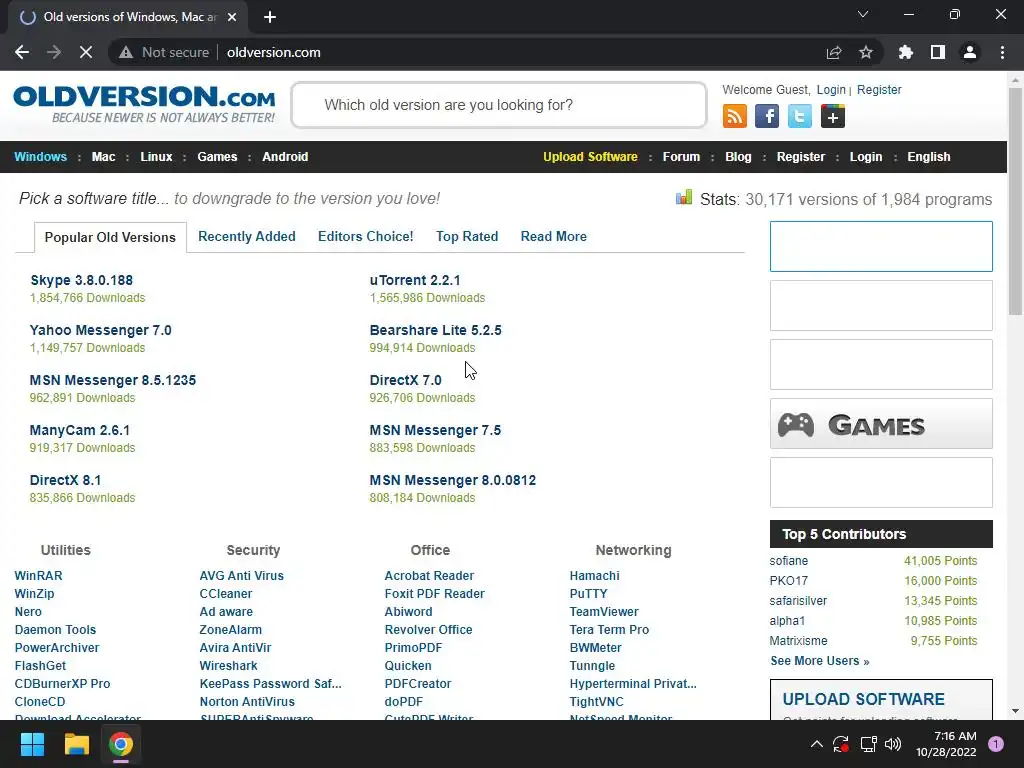The width and height of the screenshot is (1024, 768).
Task: Click the browser back arrow
Action: (22, 52)
